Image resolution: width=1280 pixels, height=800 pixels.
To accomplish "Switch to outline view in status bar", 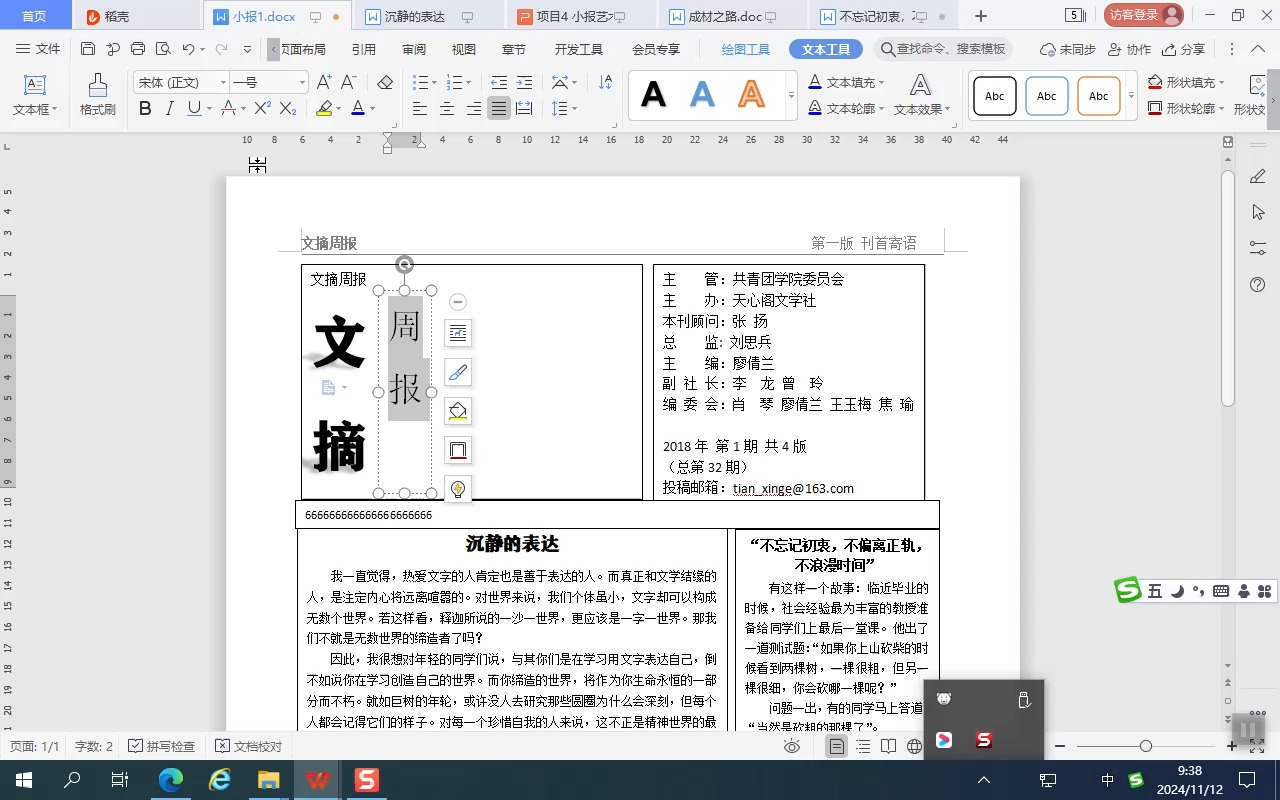I will coord(862,746).
